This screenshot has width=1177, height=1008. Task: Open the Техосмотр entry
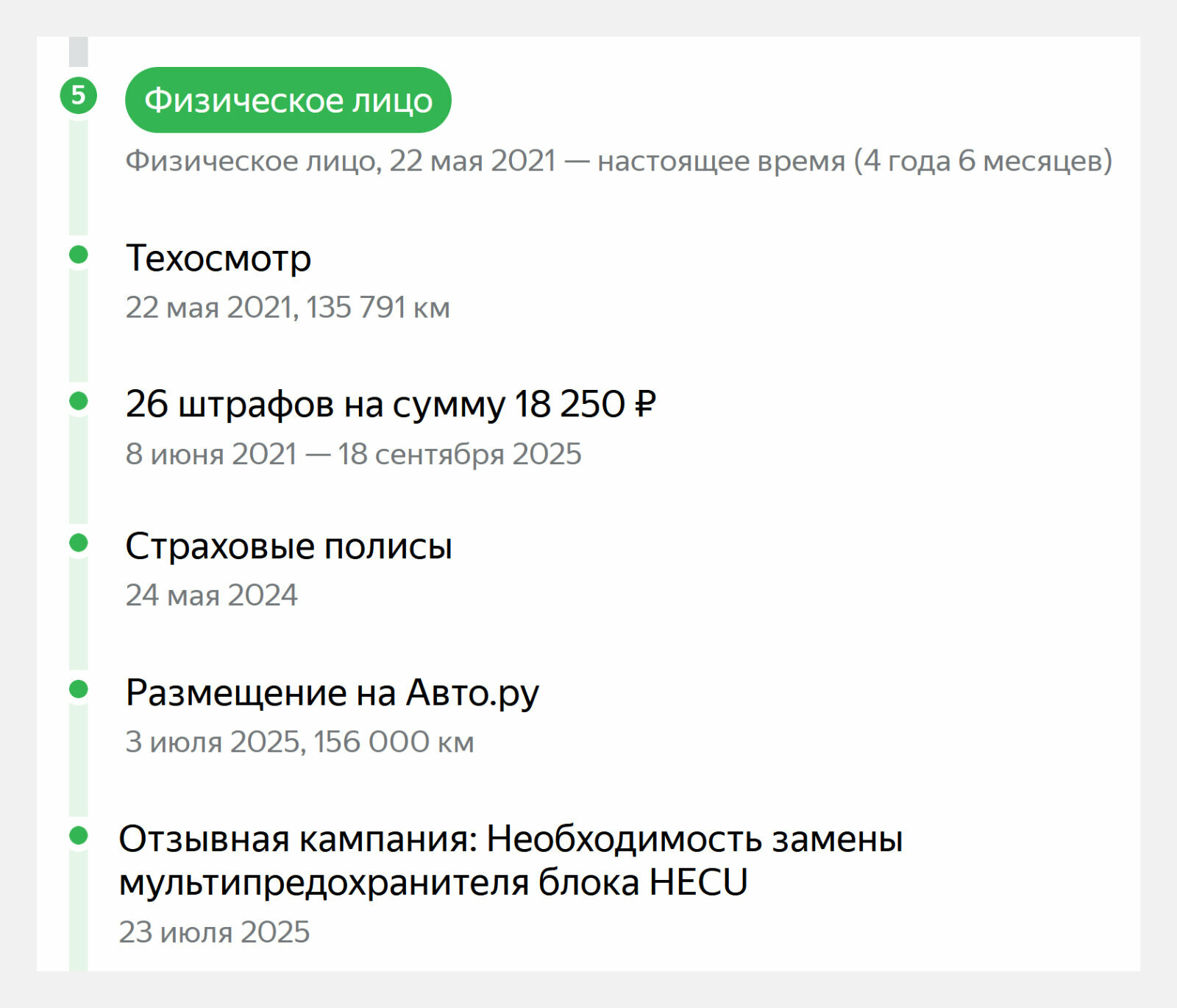click(218, 258)
